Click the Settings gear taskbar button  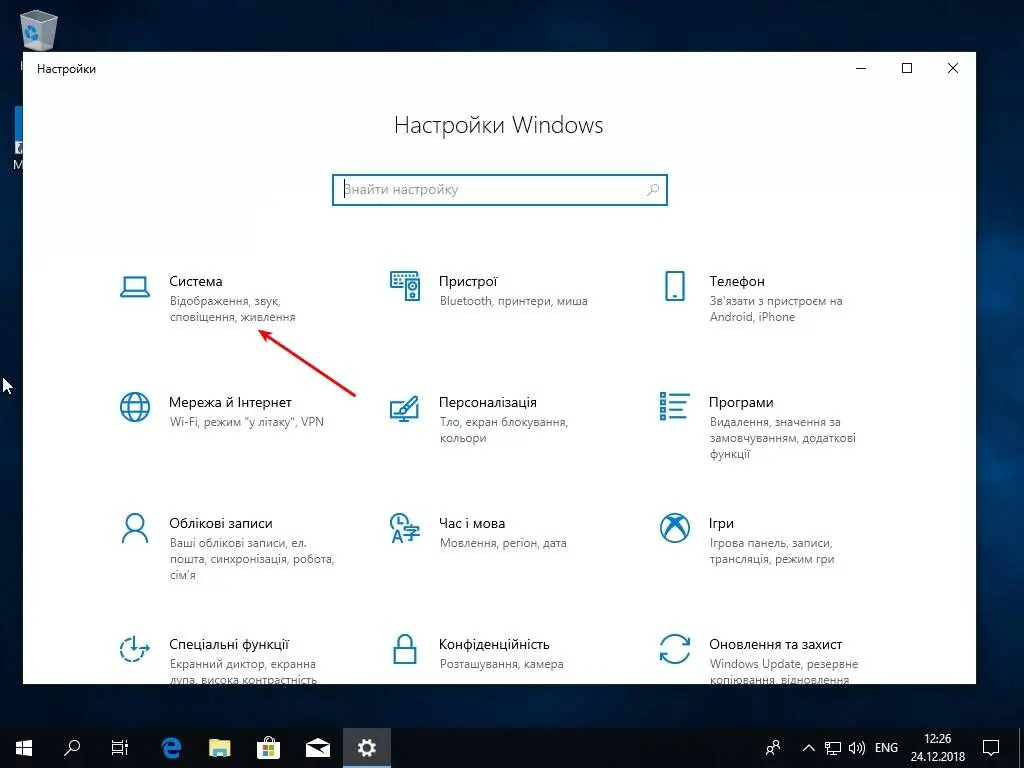click(x=367, y=748)
